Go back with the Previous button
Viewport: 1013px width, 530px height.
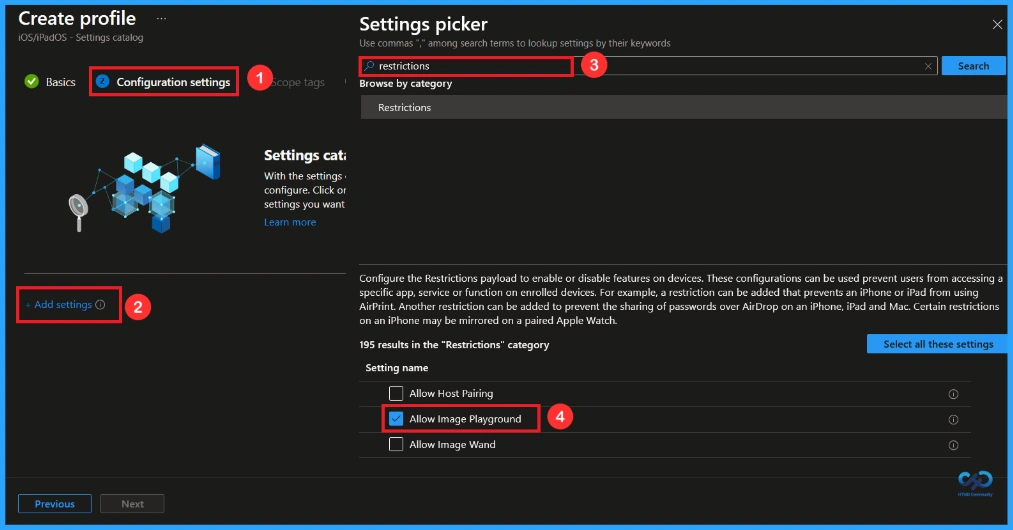[x=55, y=504]
